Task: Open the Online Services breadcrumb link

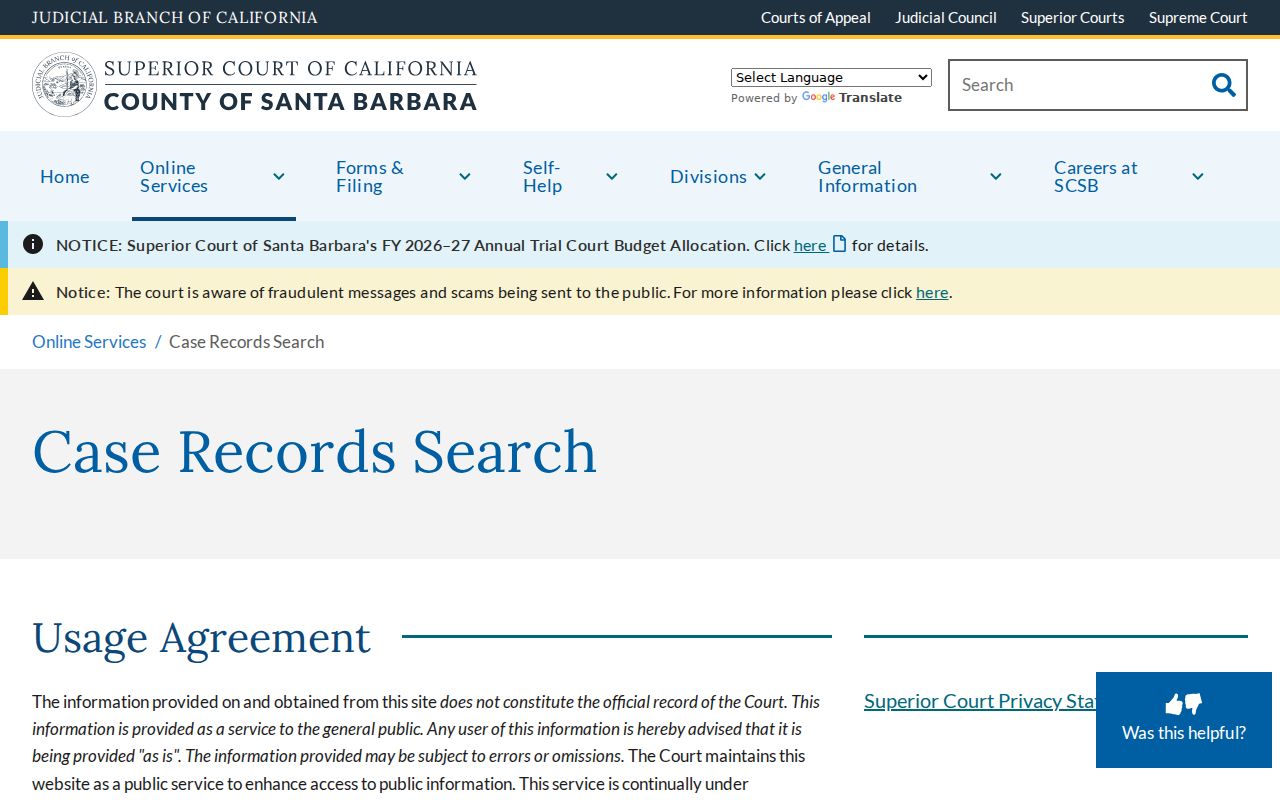Action: [x=89, y=341]
